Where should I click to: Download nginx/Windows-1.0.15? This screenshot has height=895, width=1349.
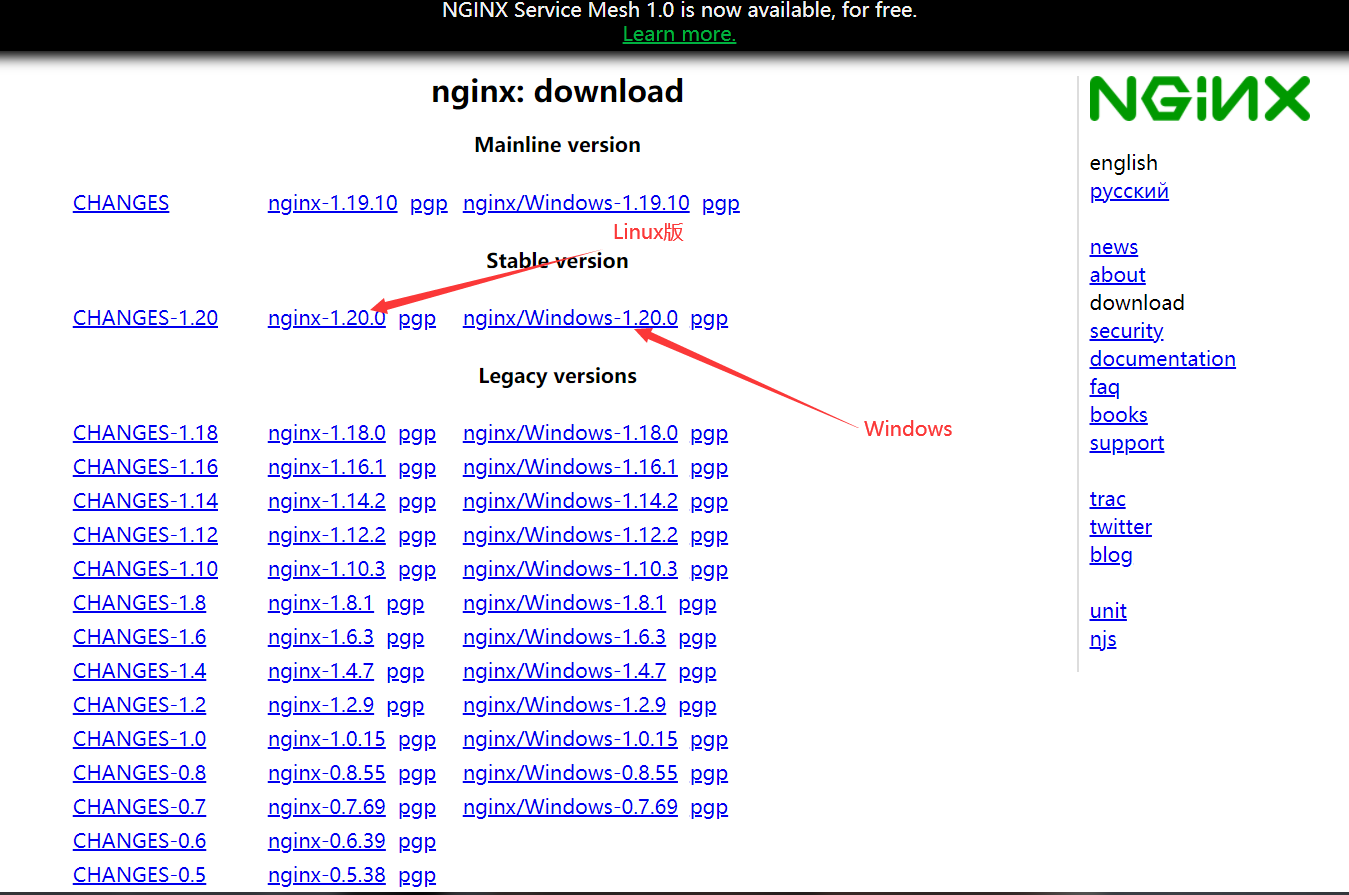[570, 739]
